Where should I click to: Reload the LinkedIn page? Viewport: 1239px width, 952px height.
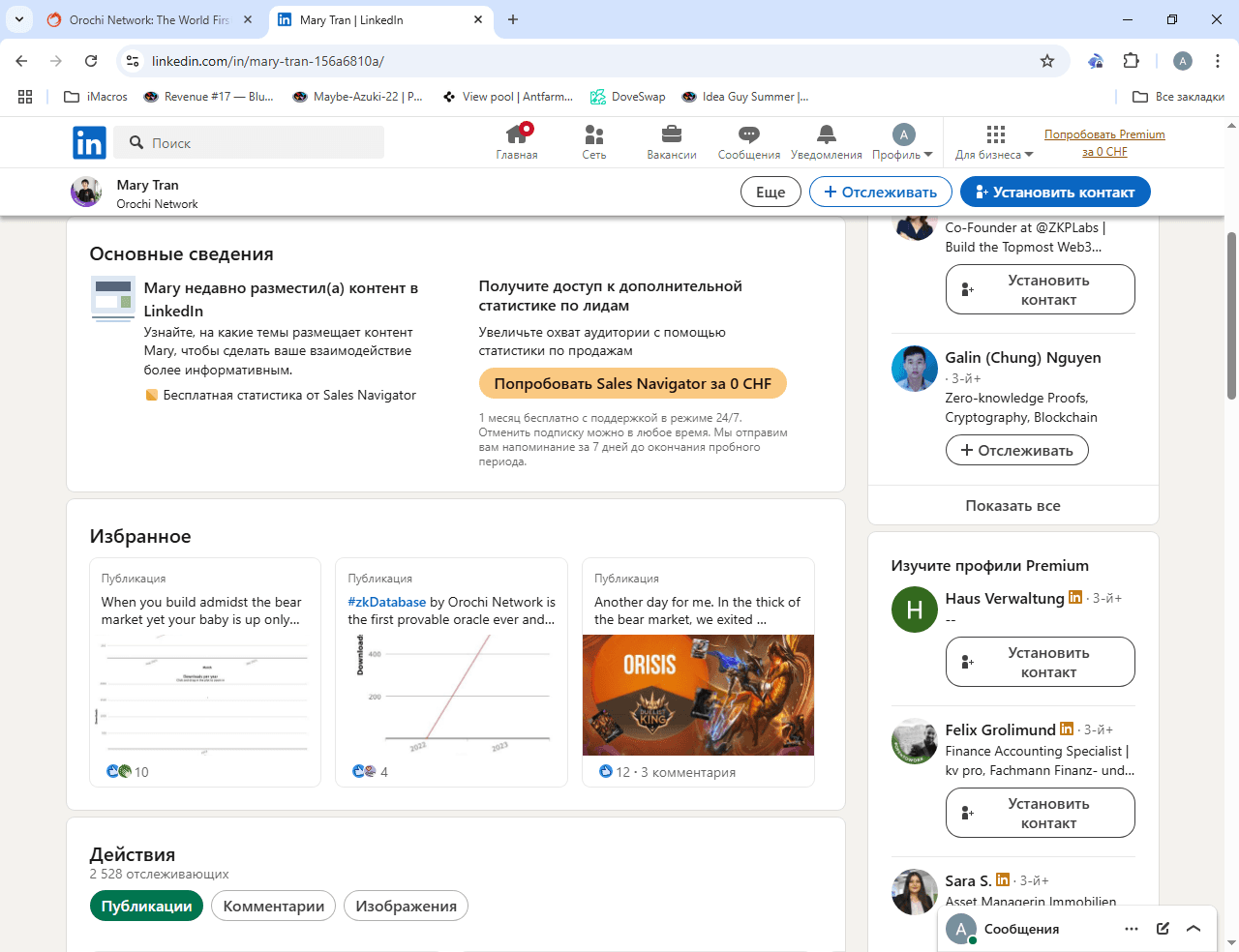click(91, 61)
